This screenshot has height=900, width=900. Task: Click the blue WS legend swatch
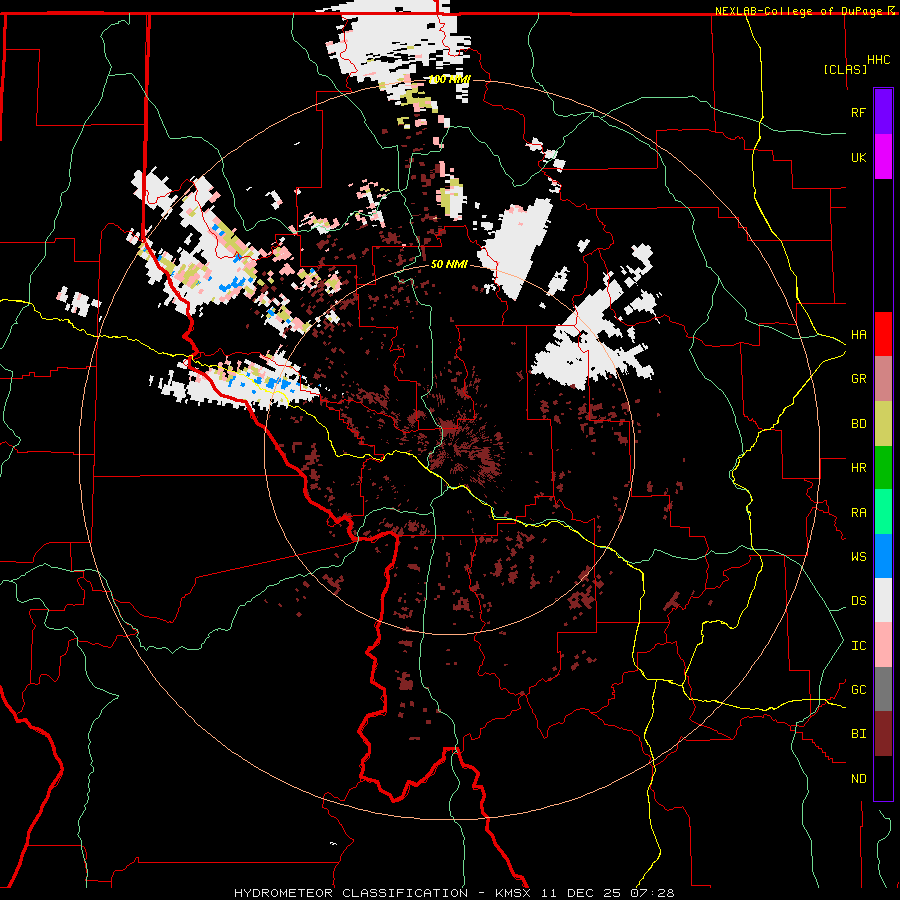click(x=883, y=556)
